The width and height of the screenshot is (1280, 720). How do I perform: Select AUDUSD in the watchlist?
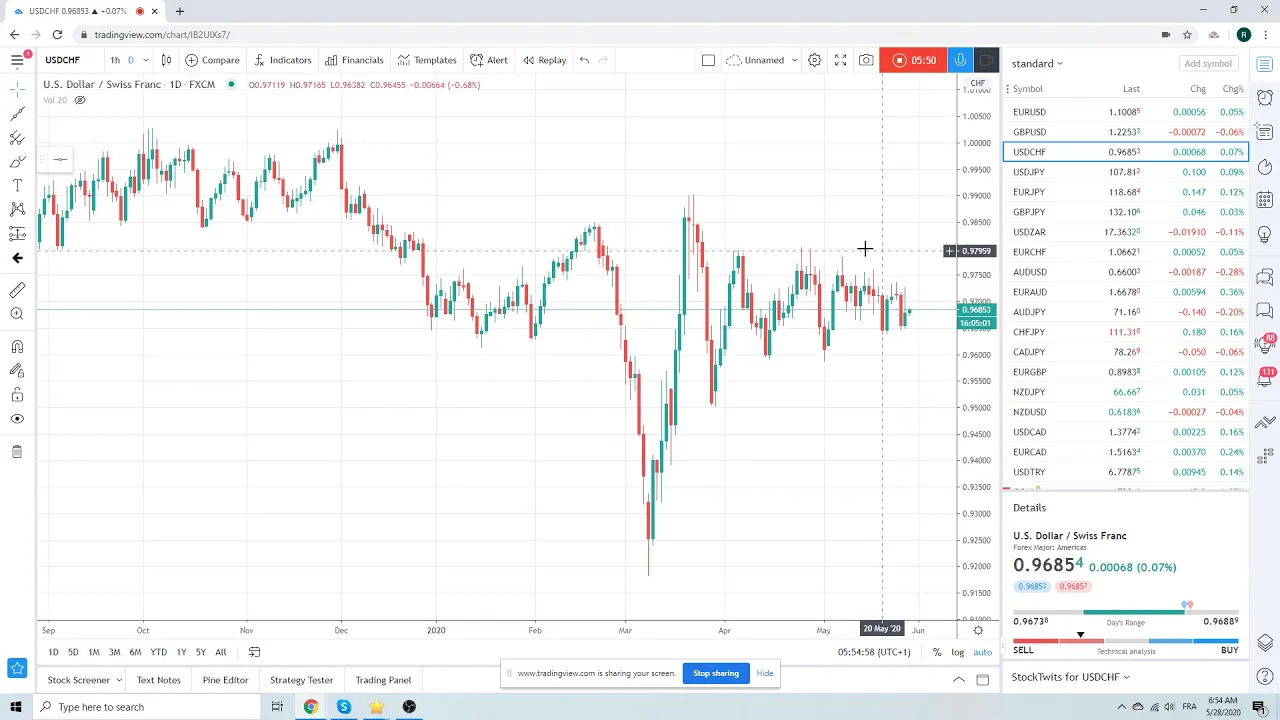tap(1125, 272)
